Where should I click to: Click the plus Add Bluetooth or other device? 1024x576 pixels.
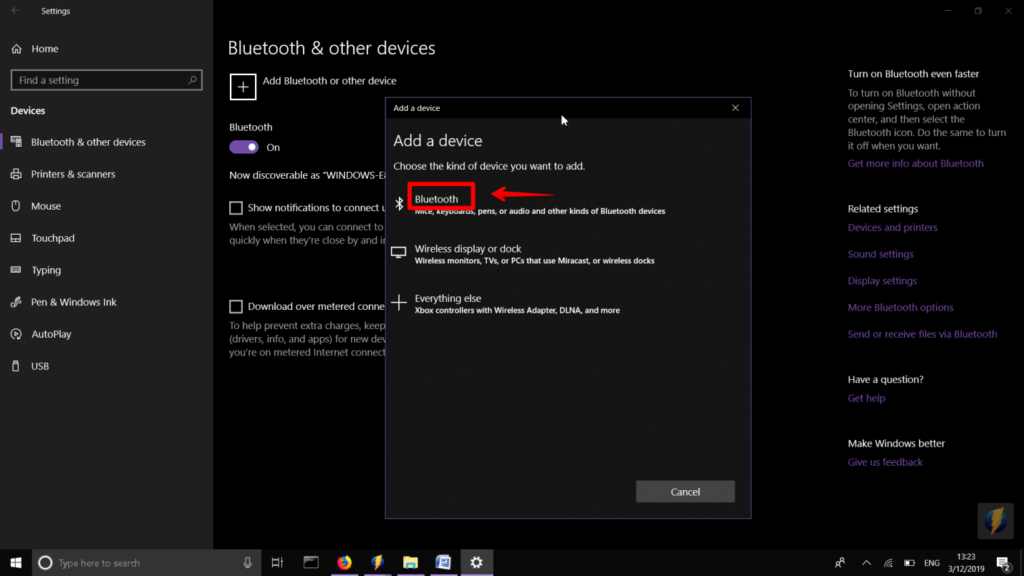(242, 87)
